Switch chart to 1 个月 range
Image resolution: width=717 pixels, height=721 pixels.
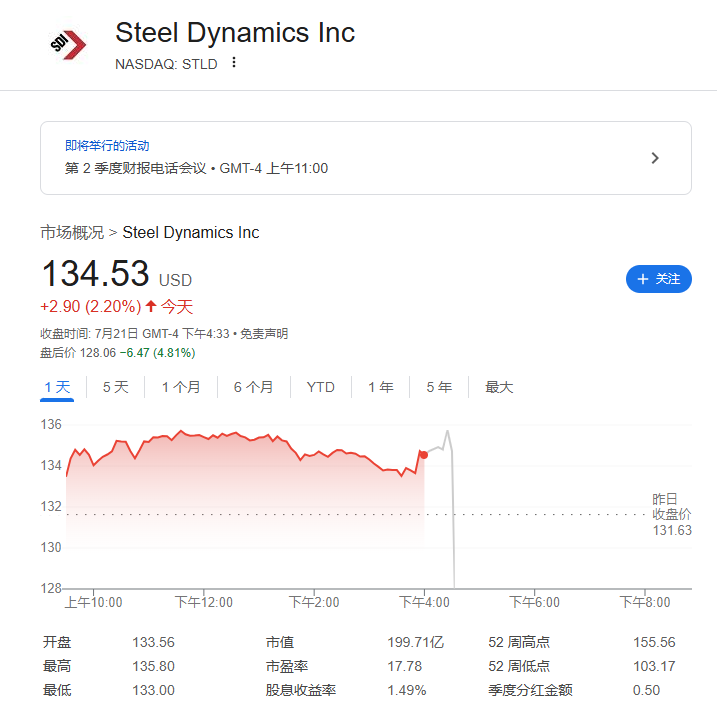pos(181,387)
